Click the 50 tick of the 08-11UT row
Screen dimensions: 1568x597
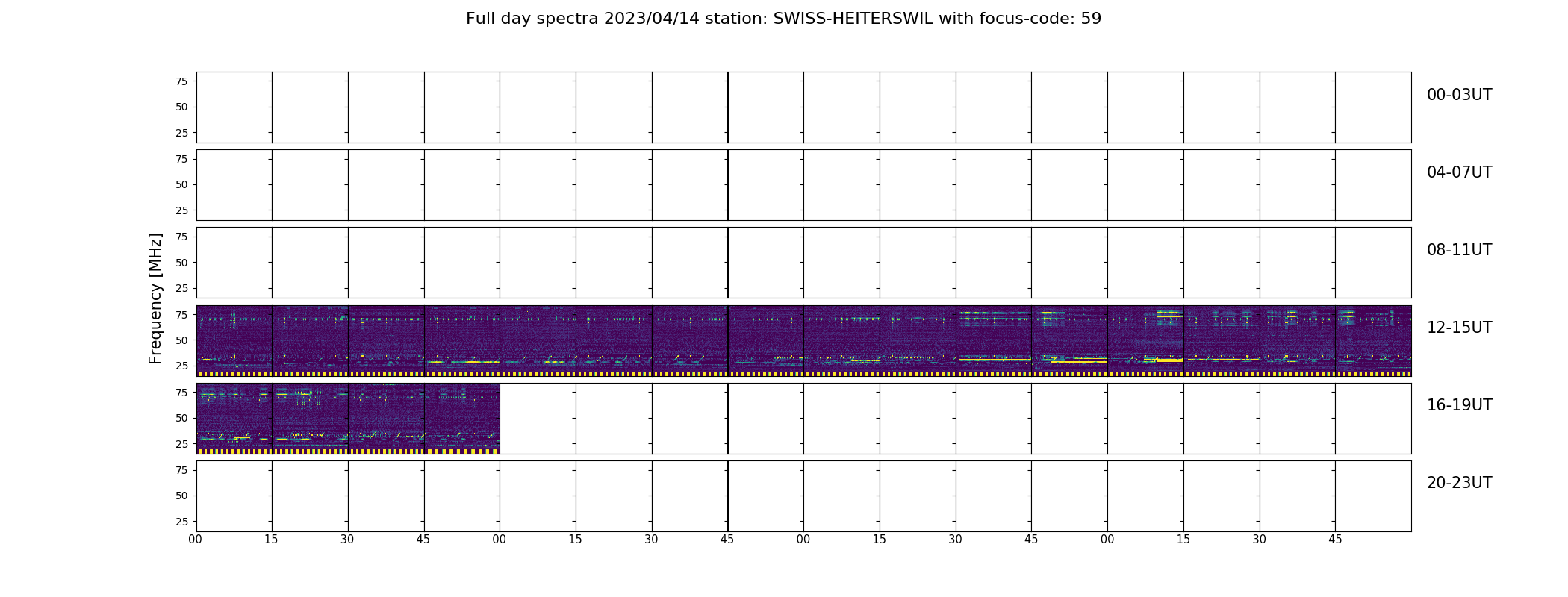[x=181, y=263]
